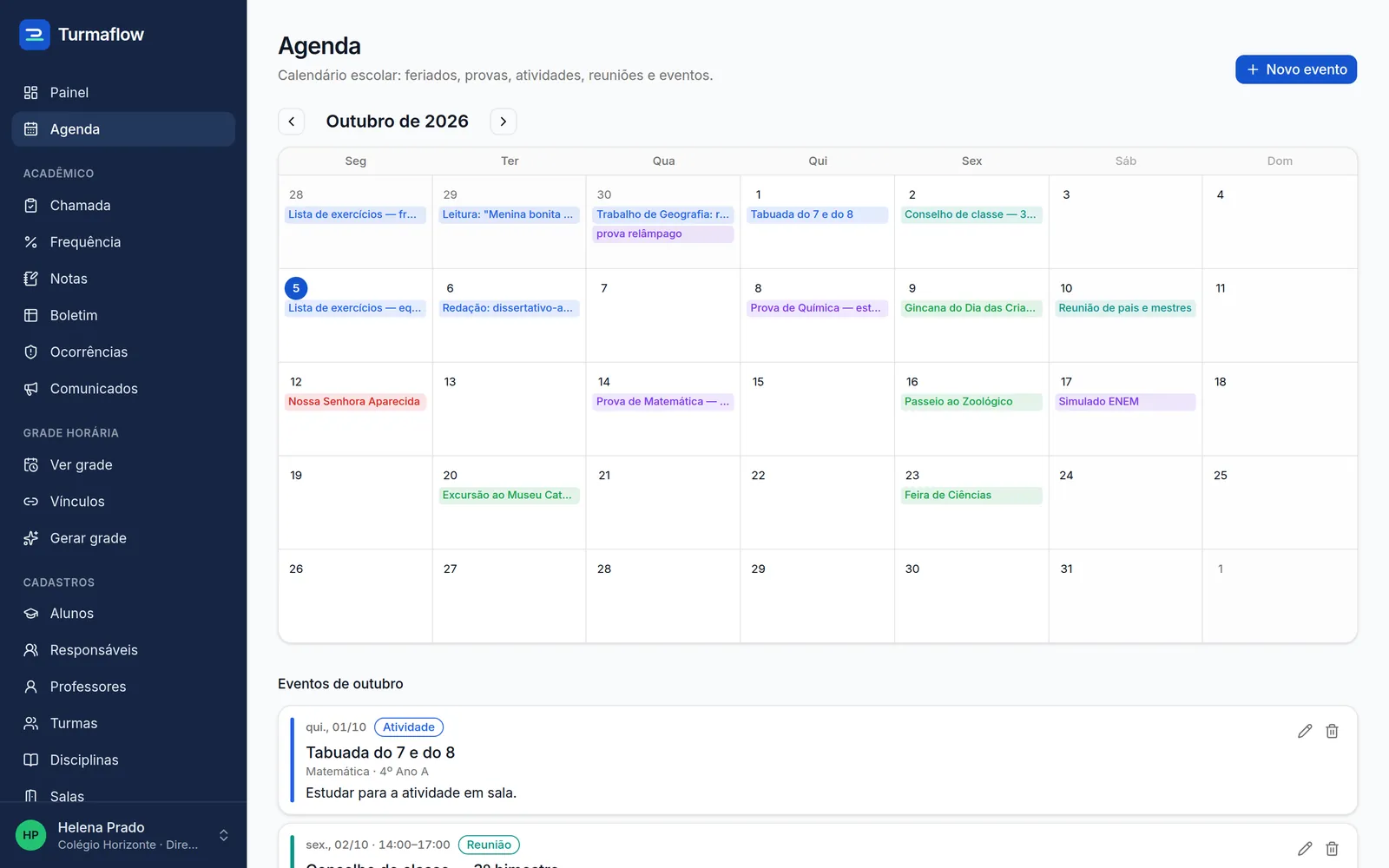Go to next month with right chevron

point(504,122)
